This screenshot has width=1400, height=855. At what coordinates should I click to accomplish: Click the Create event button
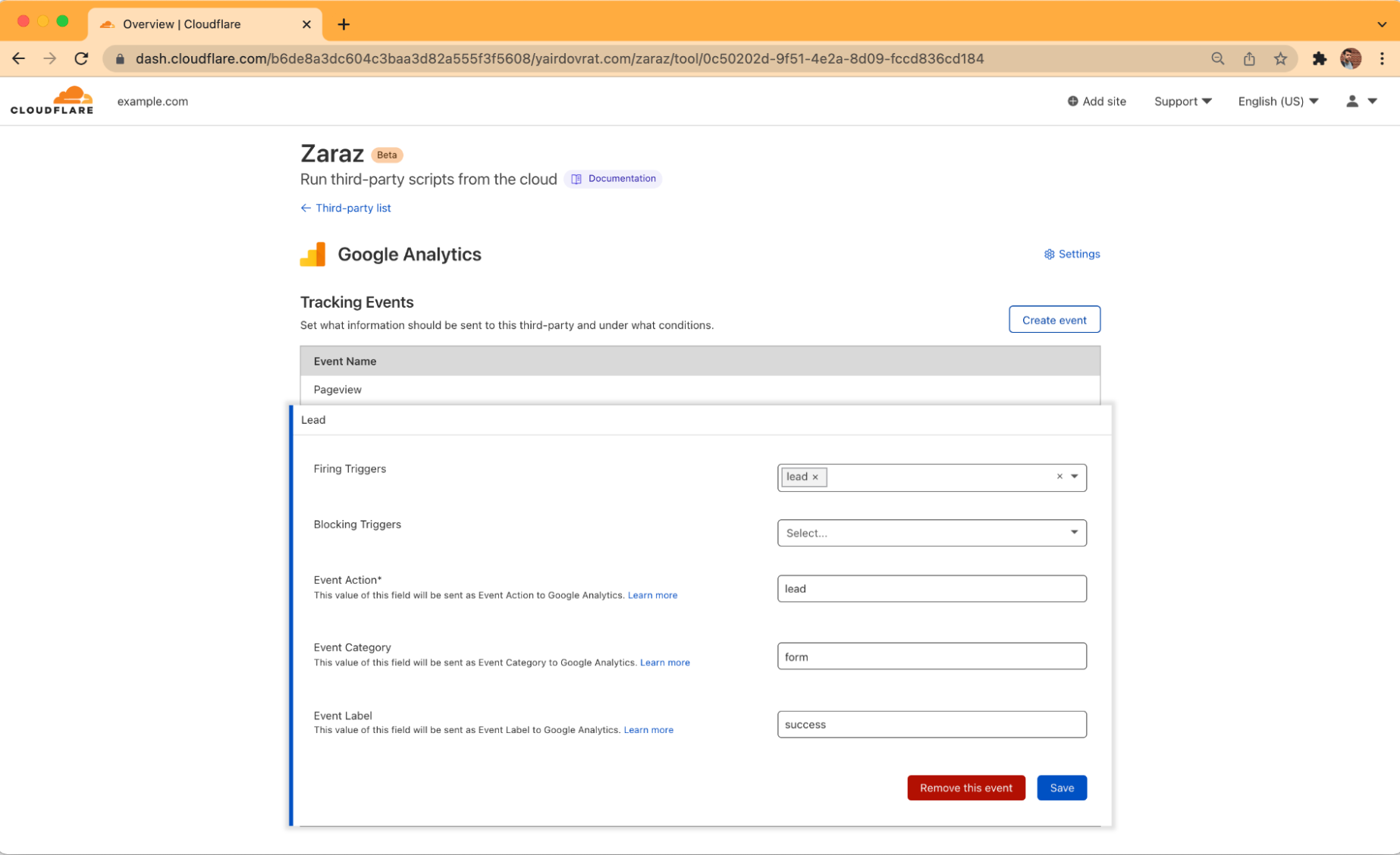[1054, 320]
